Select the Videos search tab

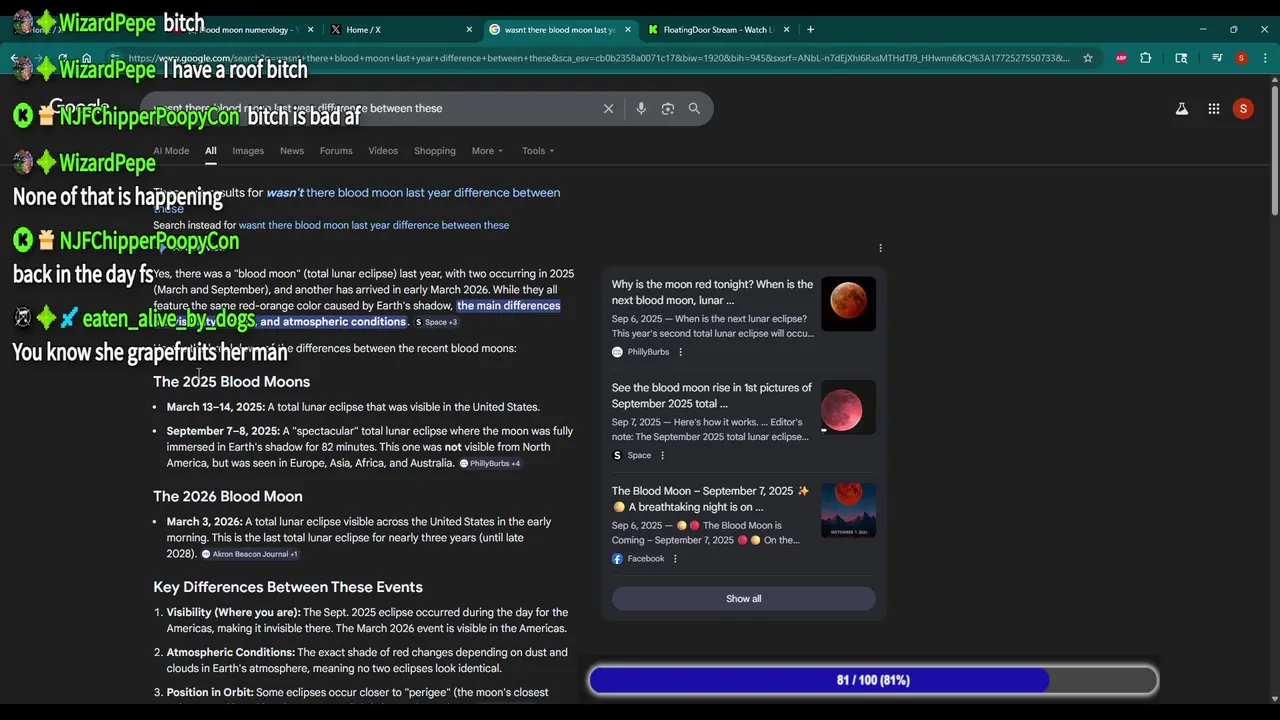[383, 151]
